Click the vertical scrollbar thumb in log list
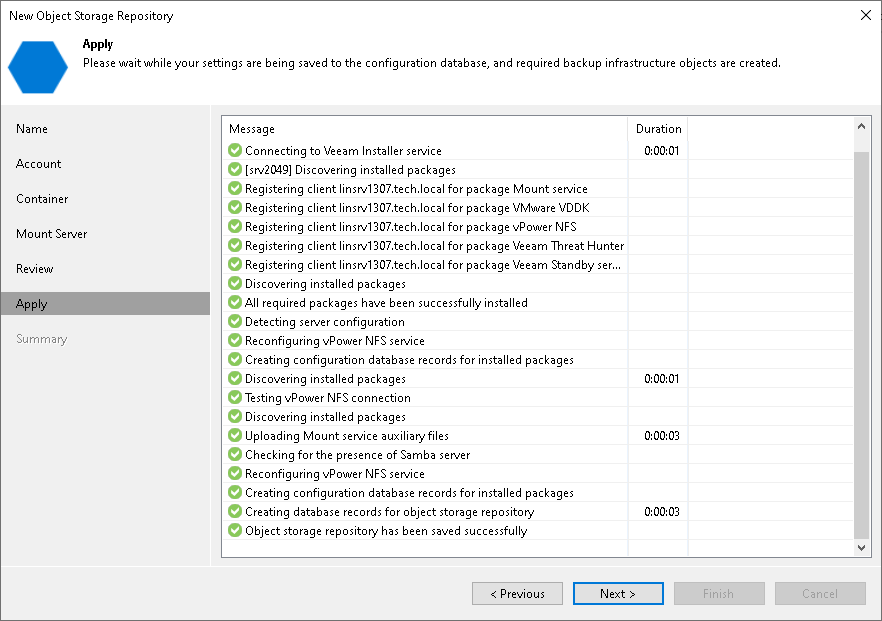Screen dimensions: 882x621 [x=861, y=345]
